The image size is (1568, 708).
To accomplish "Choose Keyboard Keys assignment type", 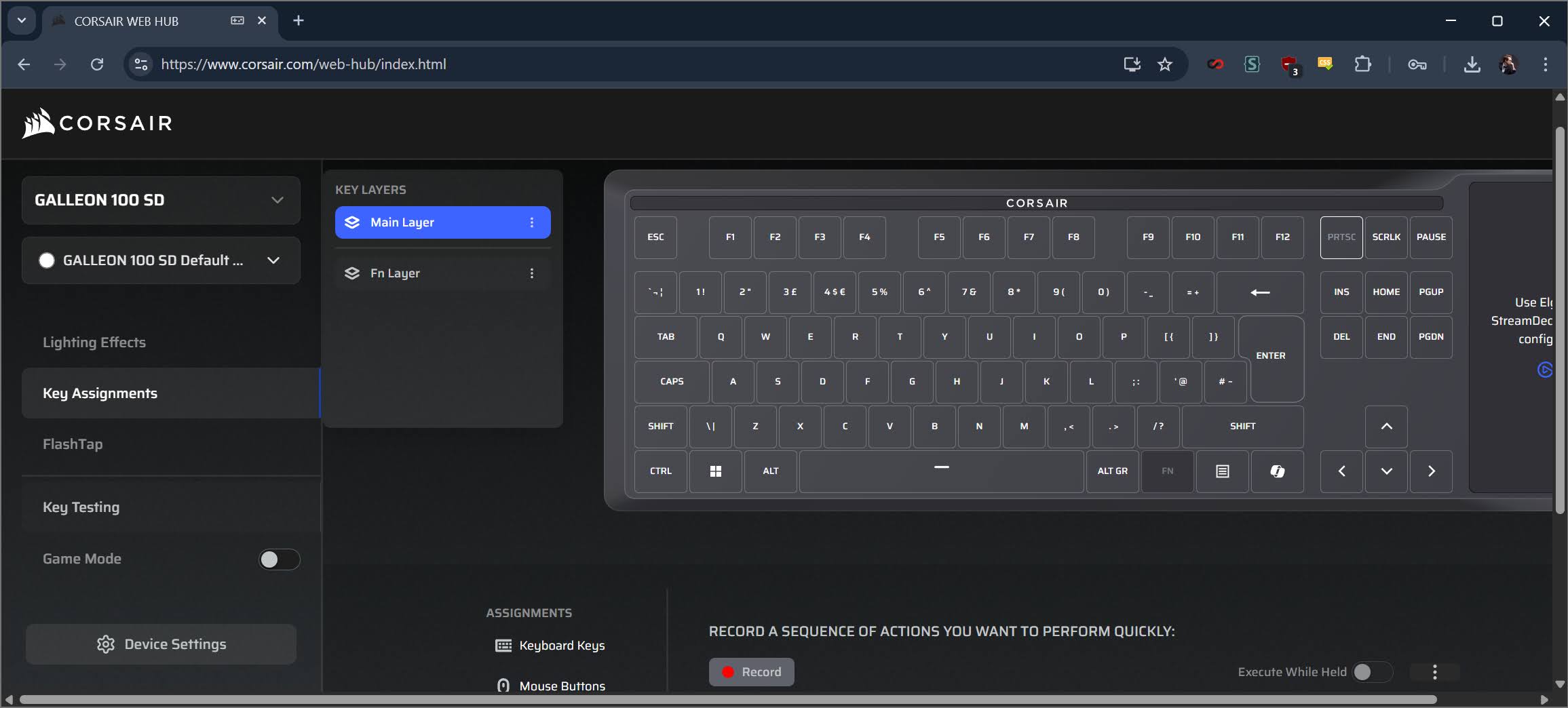I will point(550,646).
